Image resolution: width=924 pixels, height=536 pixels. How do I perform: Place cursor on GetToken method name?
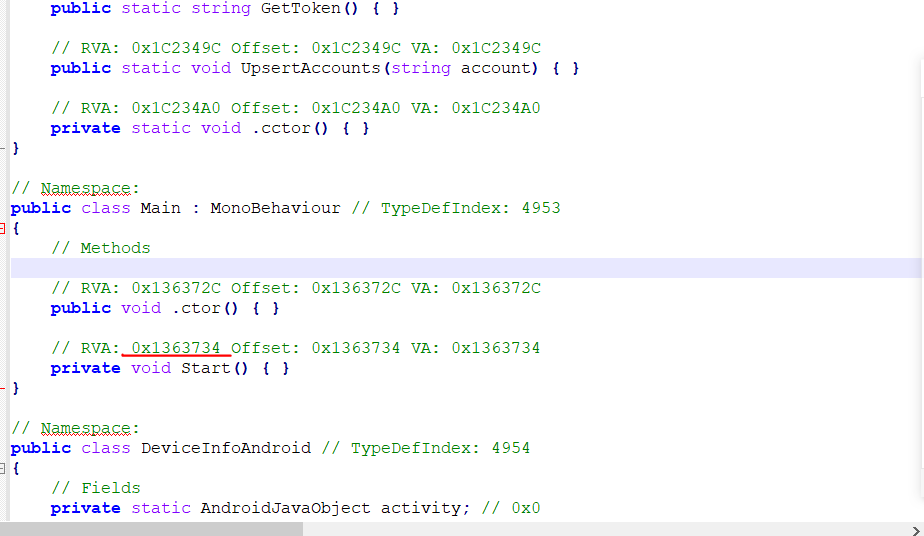point(295,8)
